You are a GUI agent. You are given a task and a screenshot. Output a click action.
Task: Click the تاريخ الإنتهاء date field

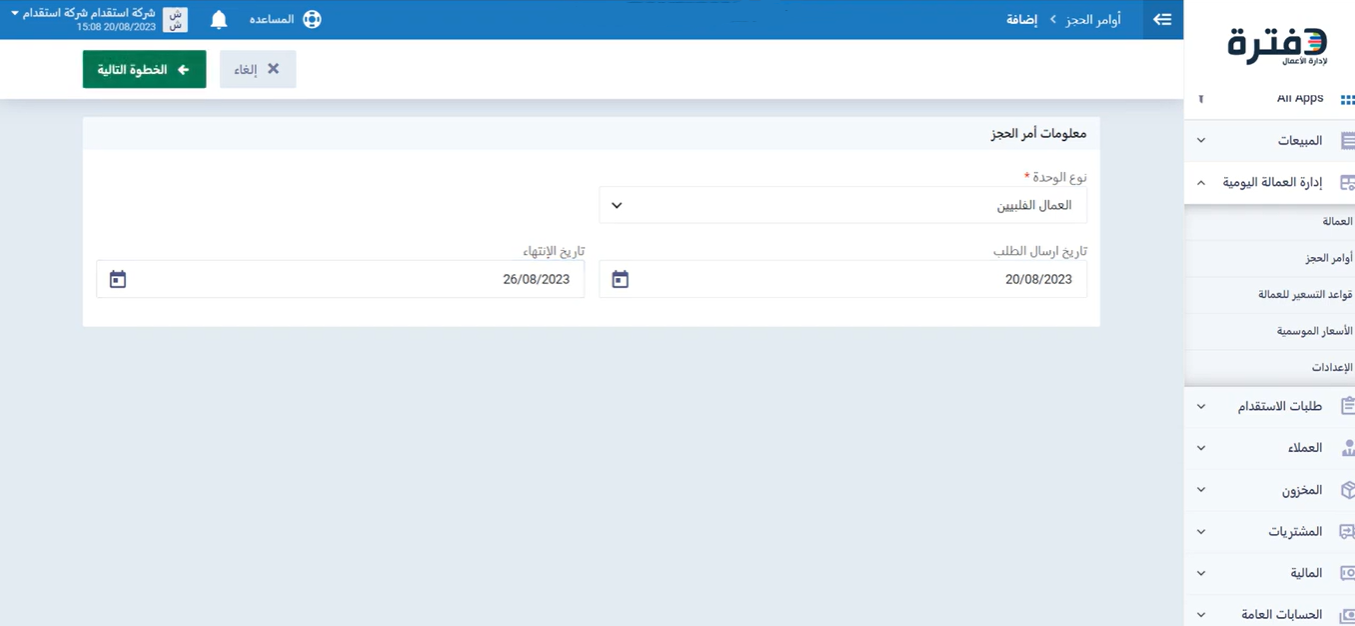pyautogui.click(x=340, y=279)
